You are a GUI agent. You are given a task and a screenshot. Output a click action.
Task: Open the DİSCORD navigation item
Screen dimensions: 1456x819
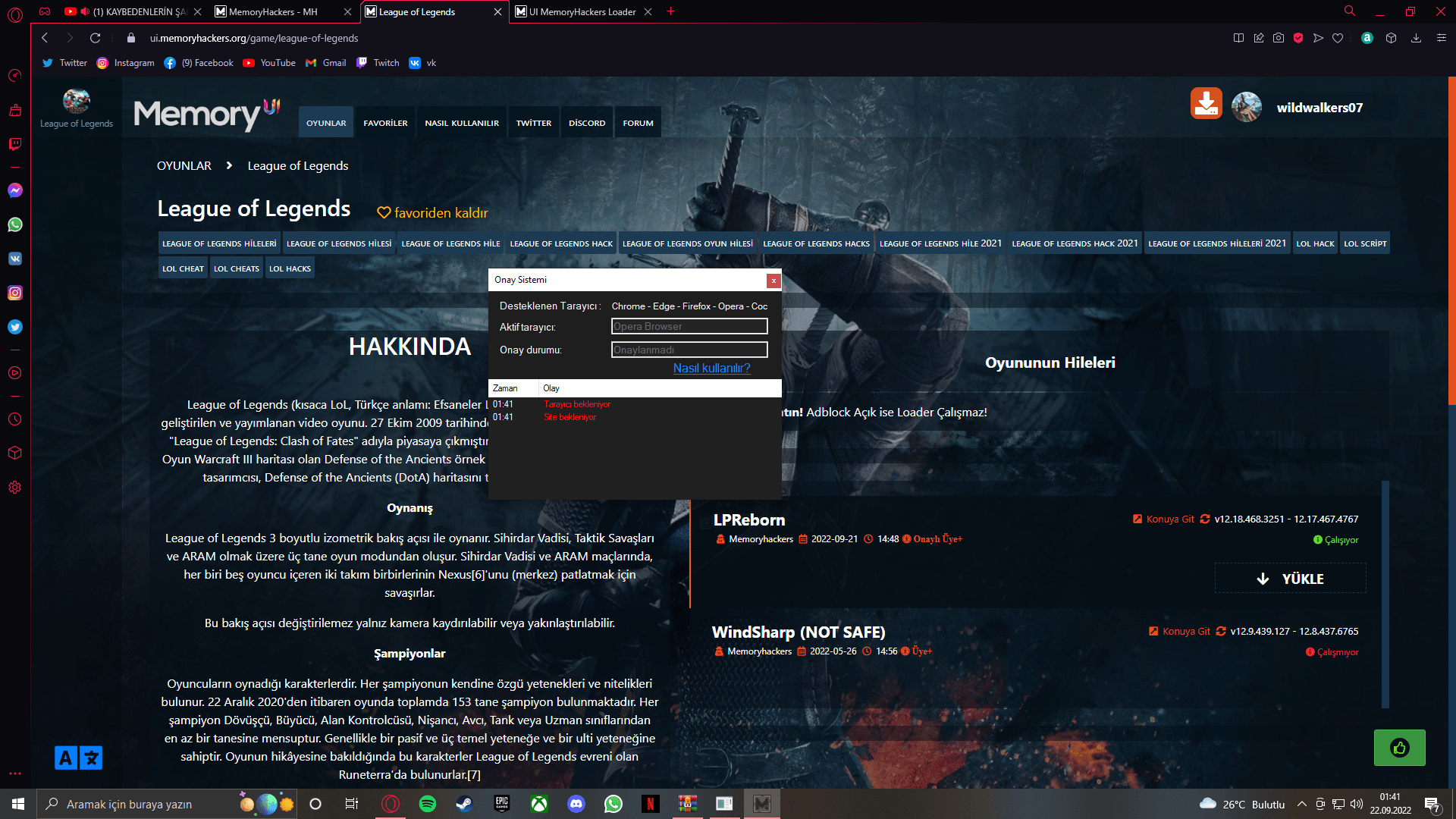coord(587,123)
